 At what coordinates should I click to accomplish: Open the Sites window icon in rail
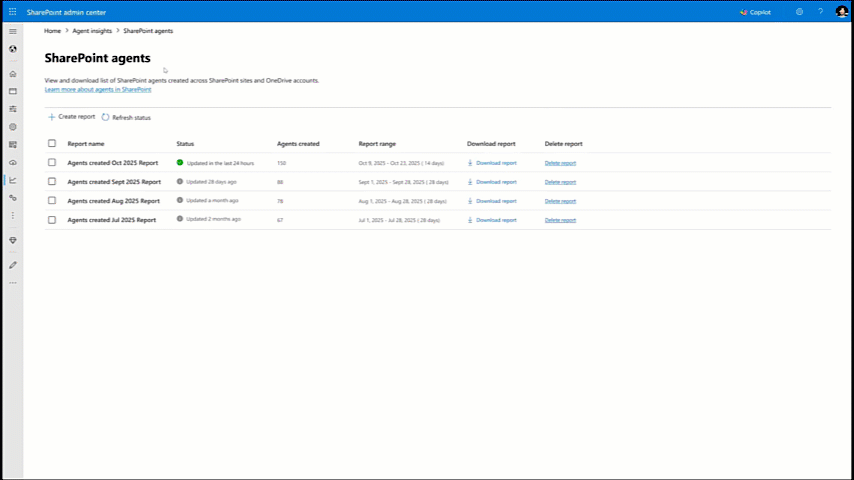[13, 92]
